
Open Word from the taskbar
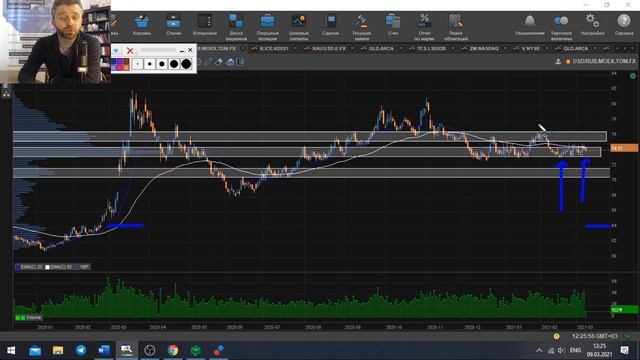(104, 350)
